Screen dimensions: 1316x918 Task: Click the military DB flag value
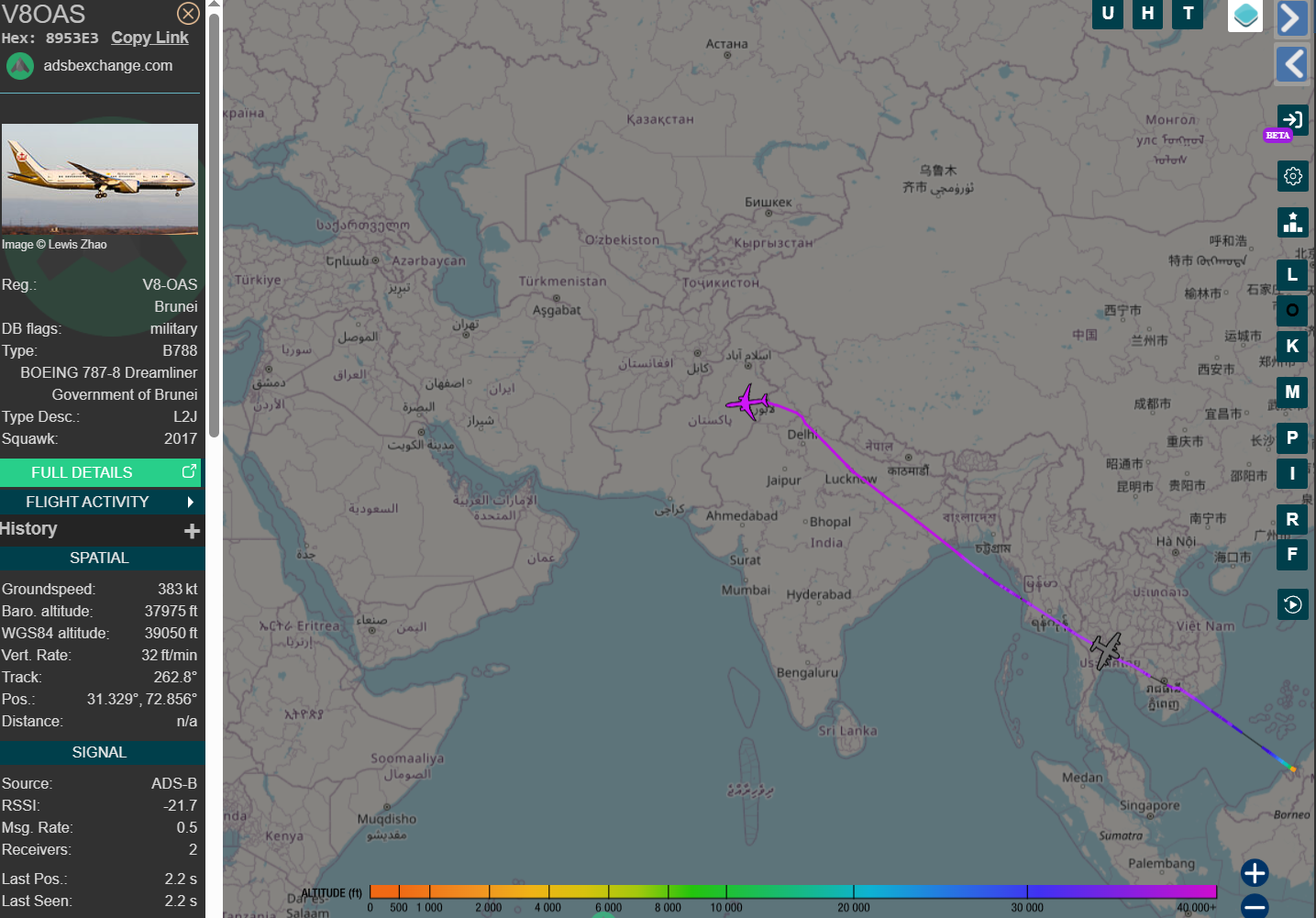coord(174,328)
